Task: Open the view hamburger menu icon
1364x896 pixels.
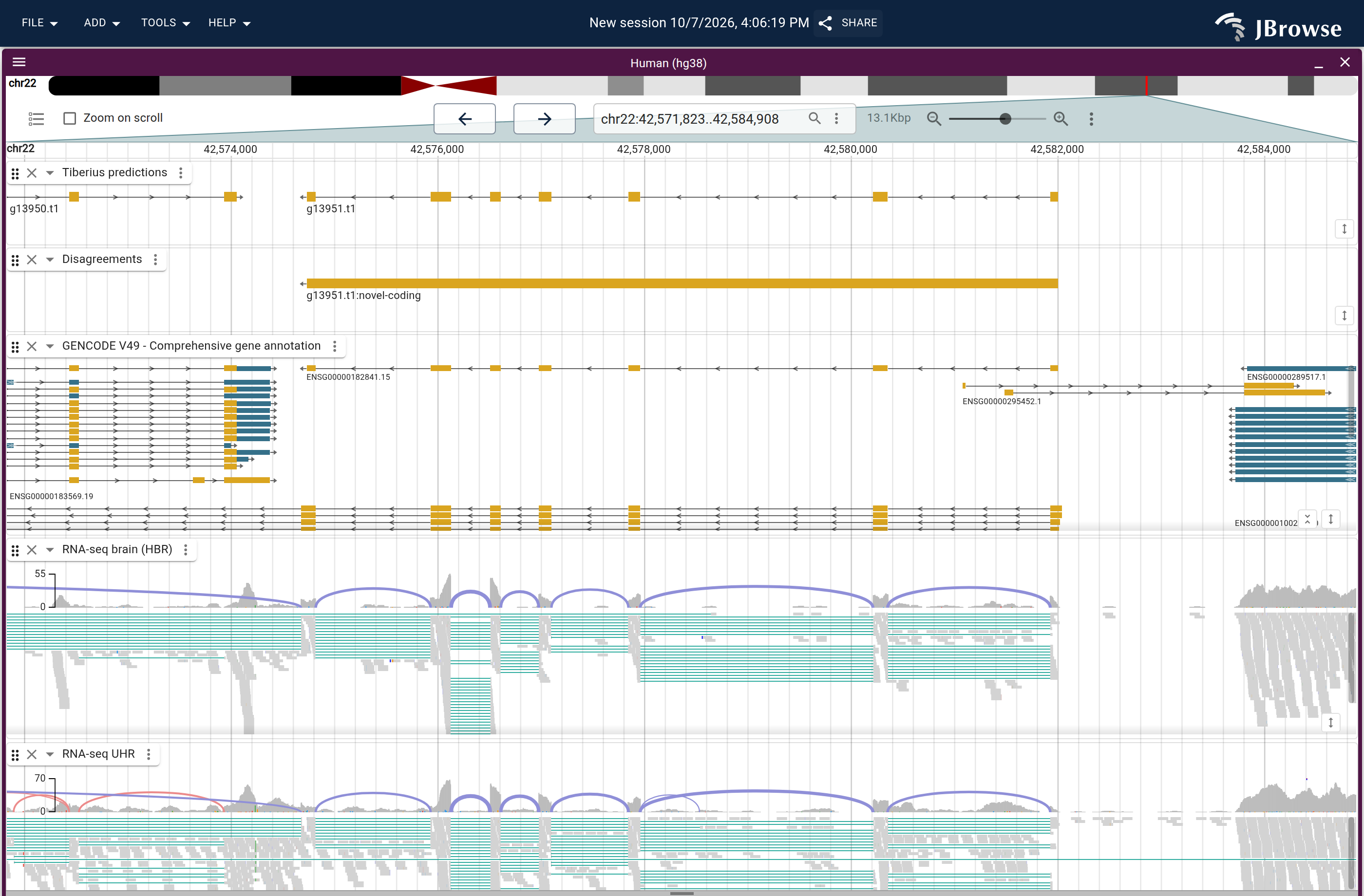Action: tap(19, 62)
